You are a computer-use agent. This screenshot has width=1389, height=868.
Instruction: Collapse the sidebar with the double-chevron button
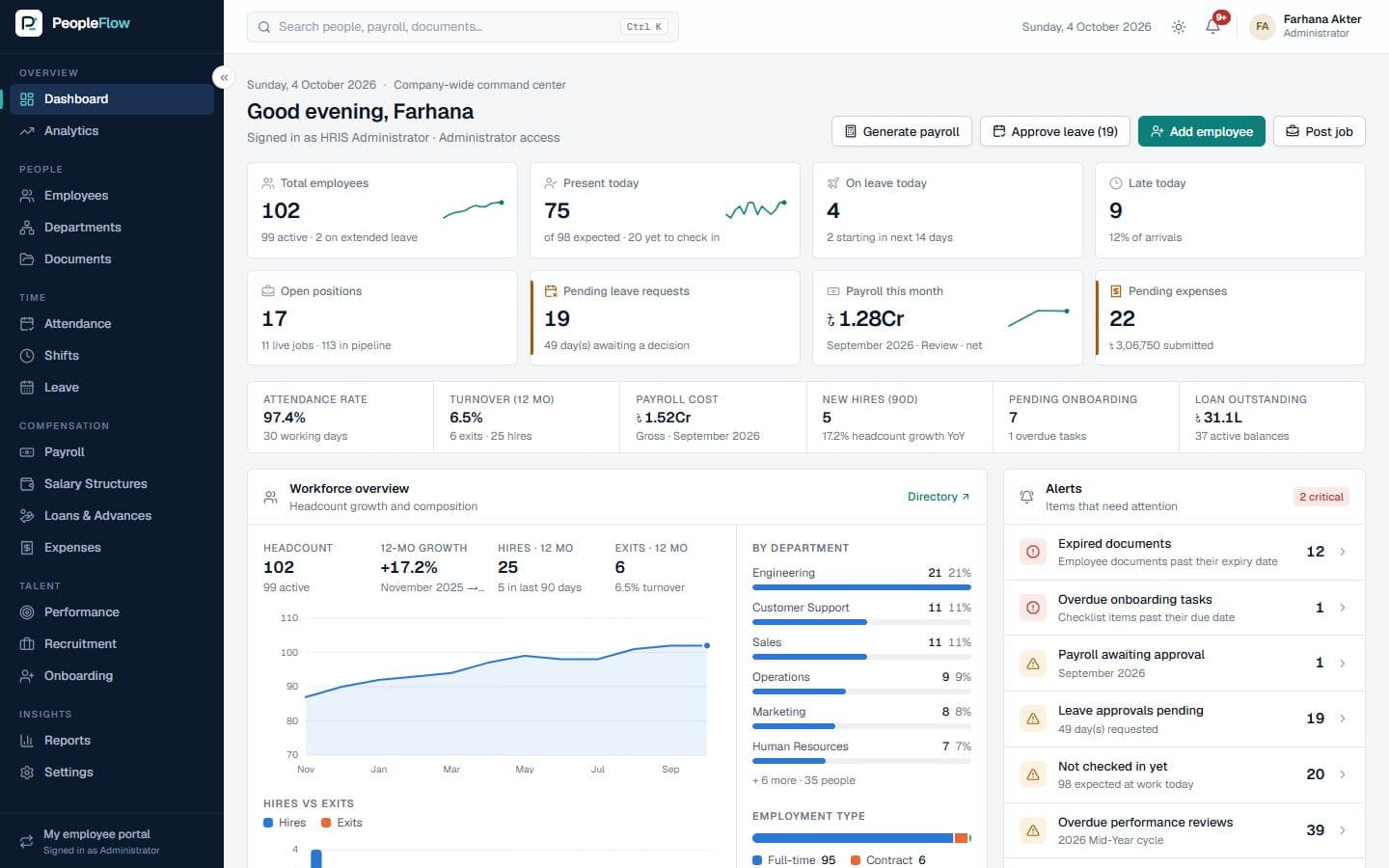[x=224, y=77]
